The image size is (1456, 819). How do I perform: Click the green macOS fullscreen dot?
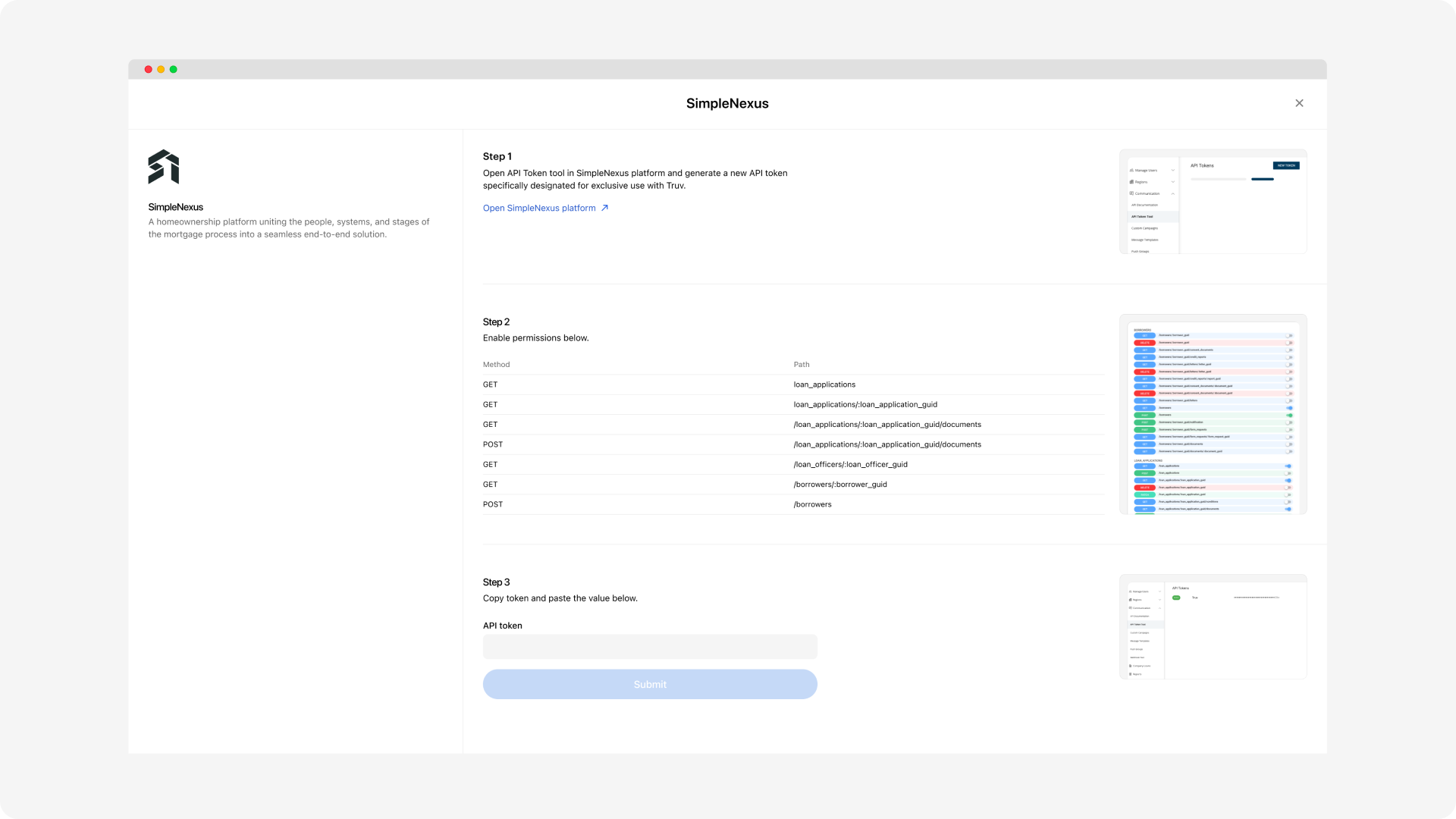click(x=174, y=69)
